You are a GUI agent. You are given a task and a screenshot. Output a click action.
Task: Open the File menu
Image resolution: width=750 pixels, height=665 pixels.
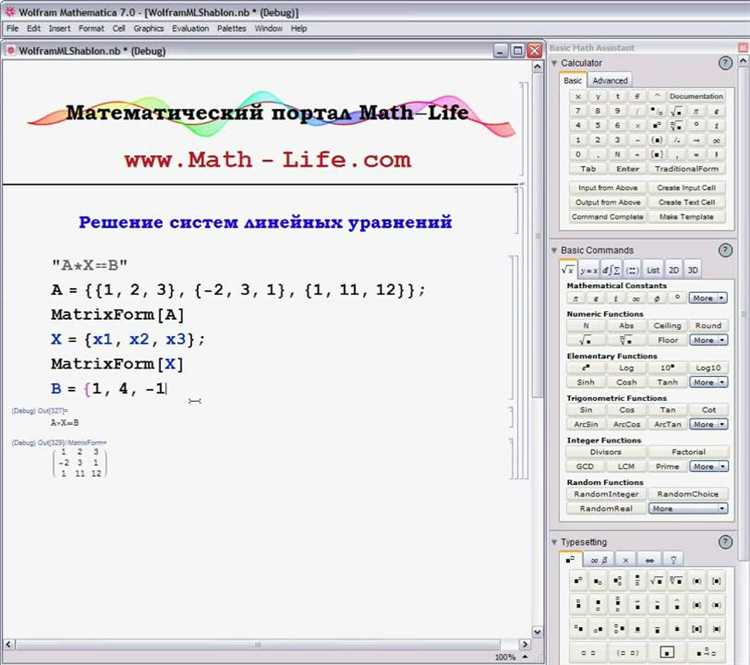[12, 28]
